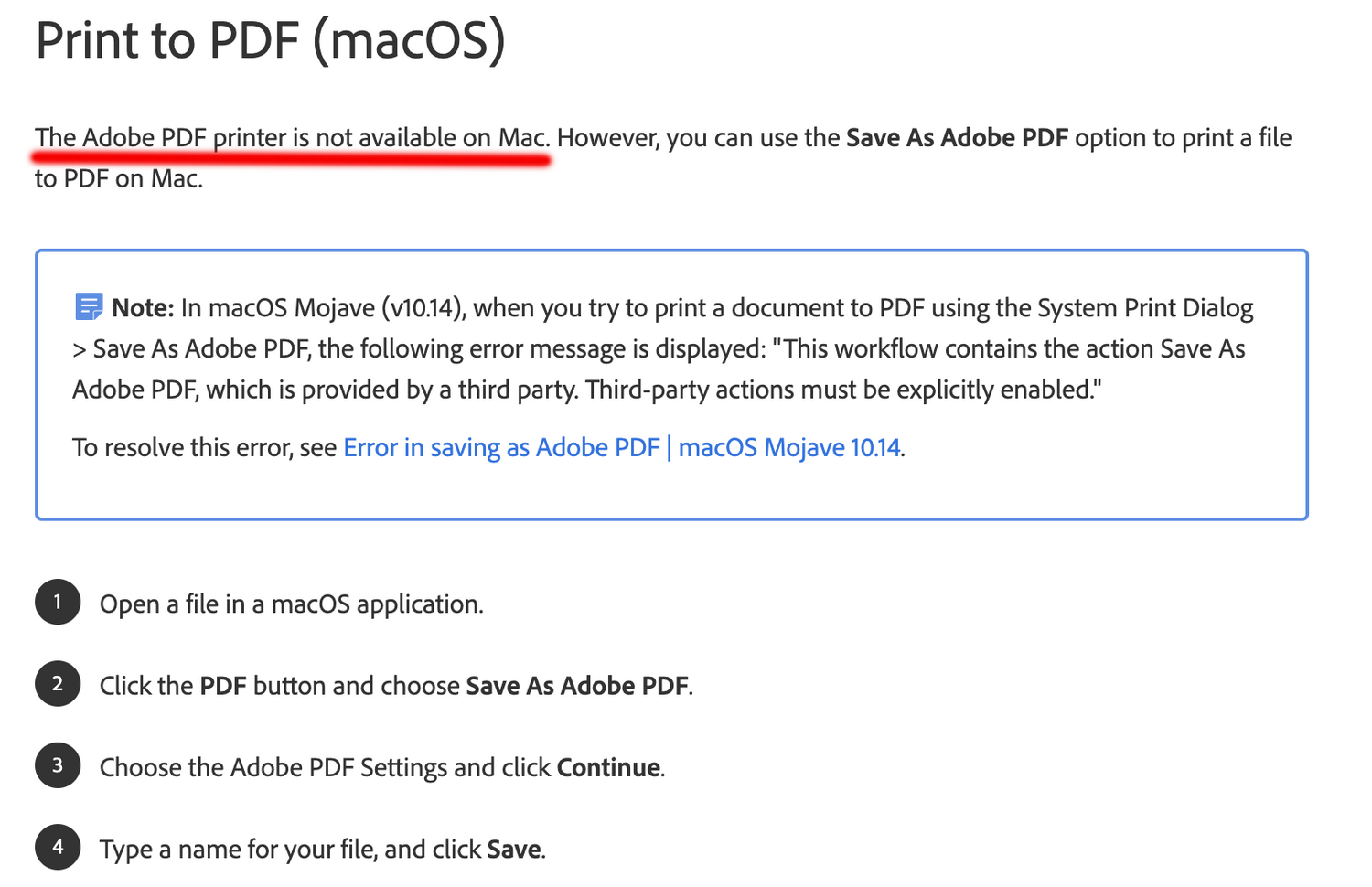
Task: Click 'Open a file in a macOS application' text
Action: (291, 604)
